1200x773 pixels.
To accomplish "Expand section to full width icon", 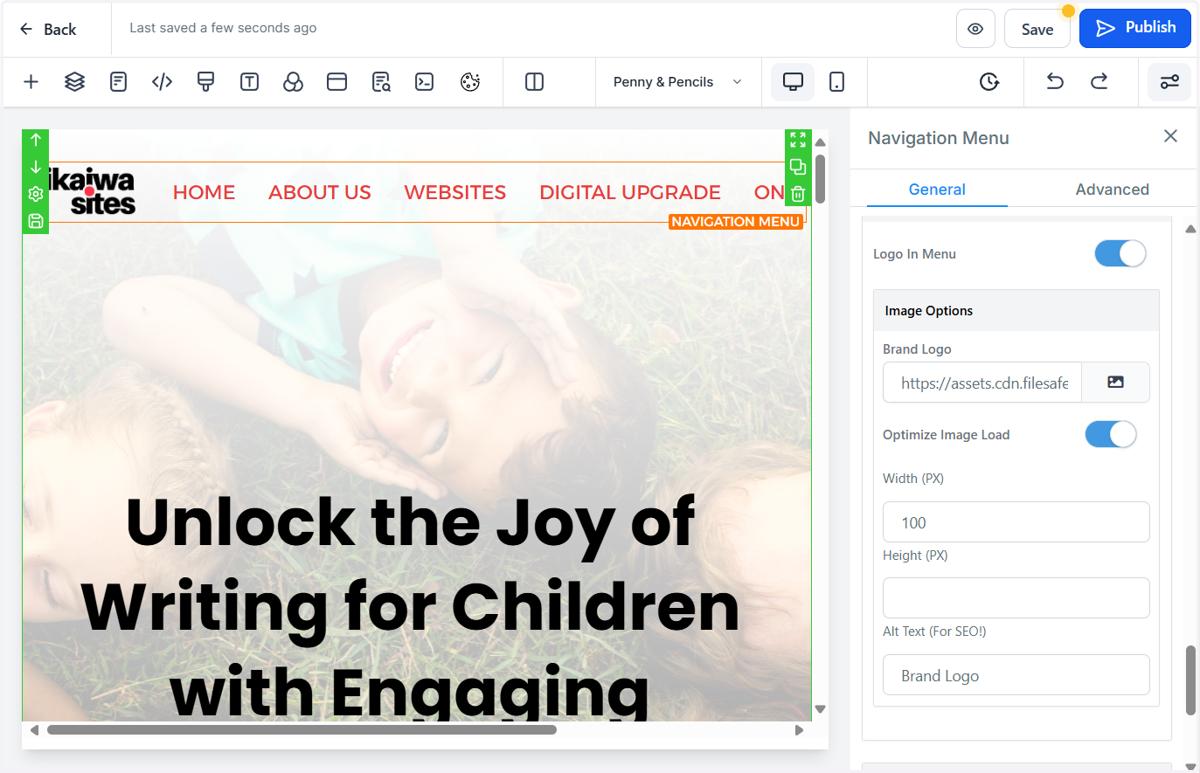I will click(x=798, y=140).
